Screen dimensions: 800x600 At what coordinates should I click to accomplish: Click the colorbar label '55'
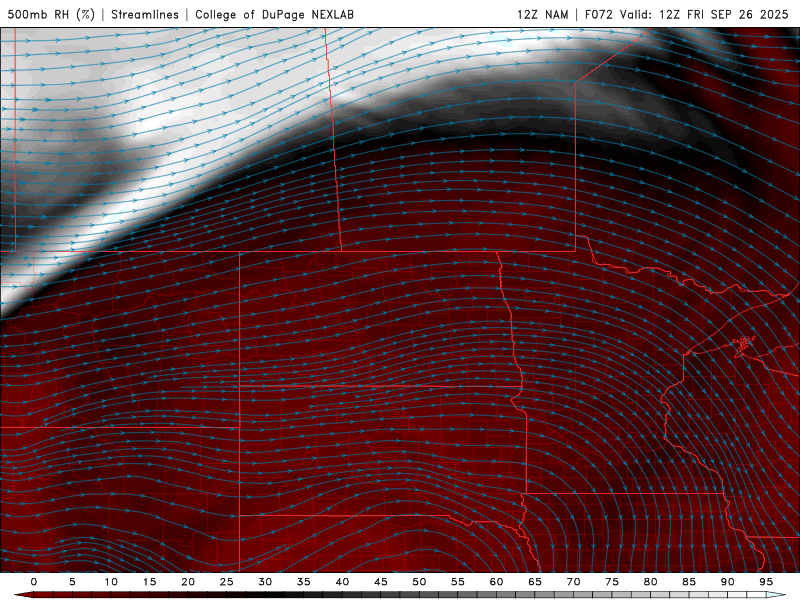click(x=458, y=582)
